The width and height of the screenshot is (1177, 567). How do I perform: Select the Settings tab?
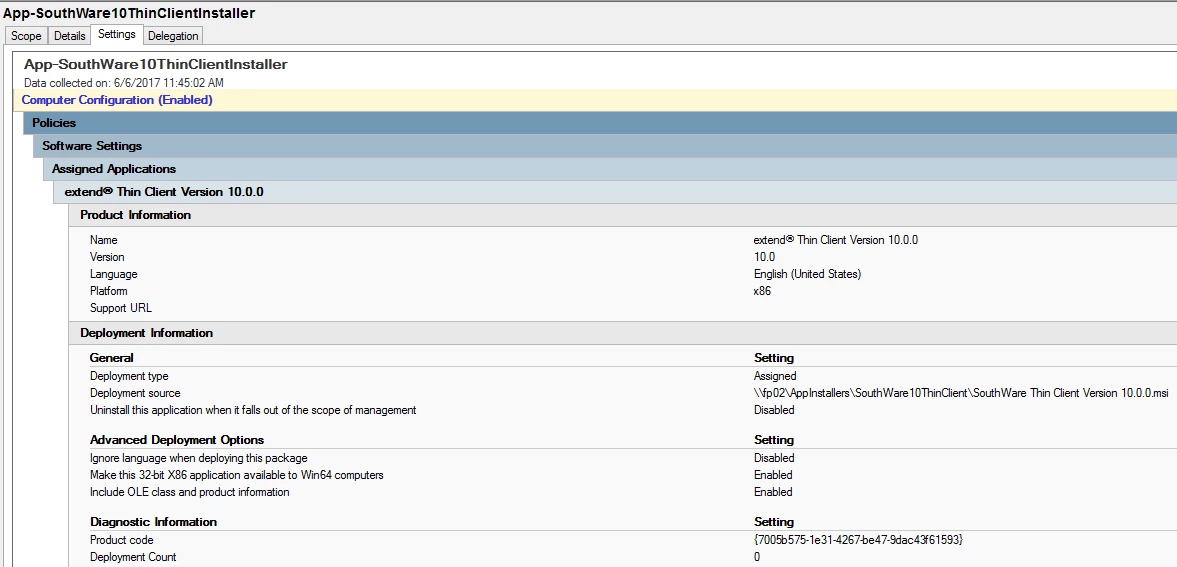coord(116,35)
